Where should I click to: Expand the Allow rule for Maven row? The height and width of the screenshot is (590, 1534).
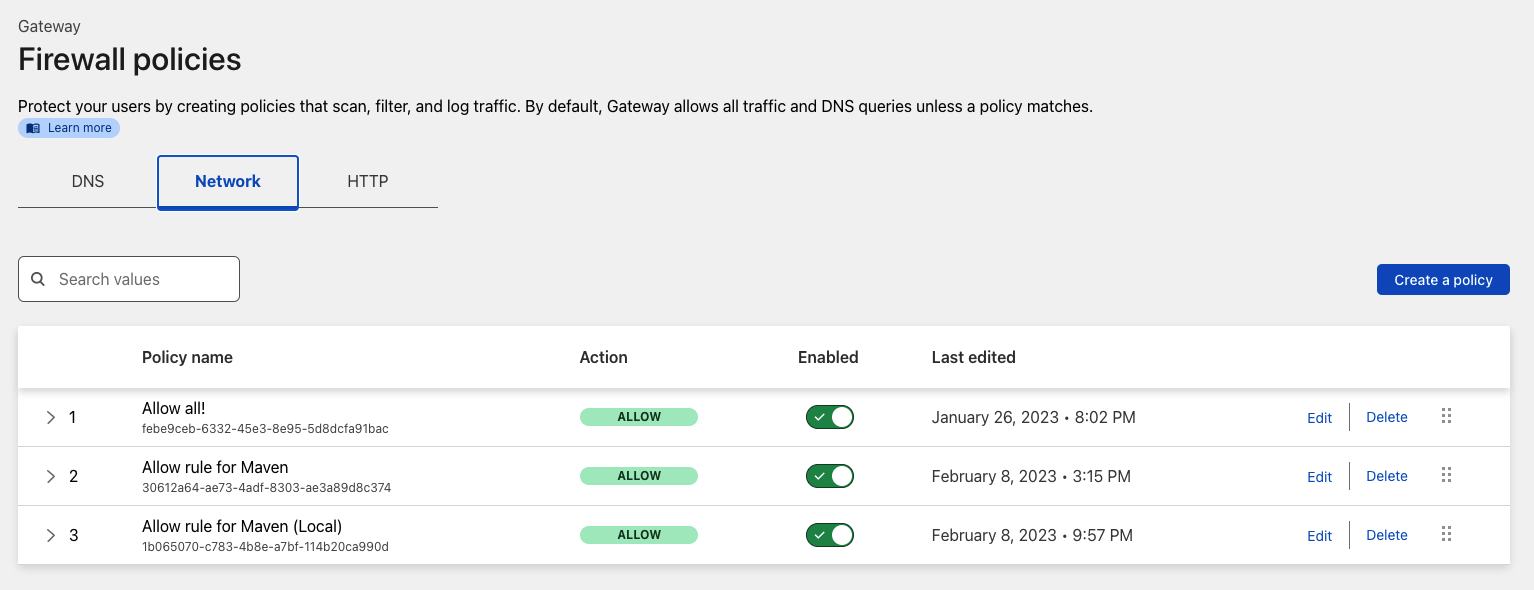tap(51, 476)
